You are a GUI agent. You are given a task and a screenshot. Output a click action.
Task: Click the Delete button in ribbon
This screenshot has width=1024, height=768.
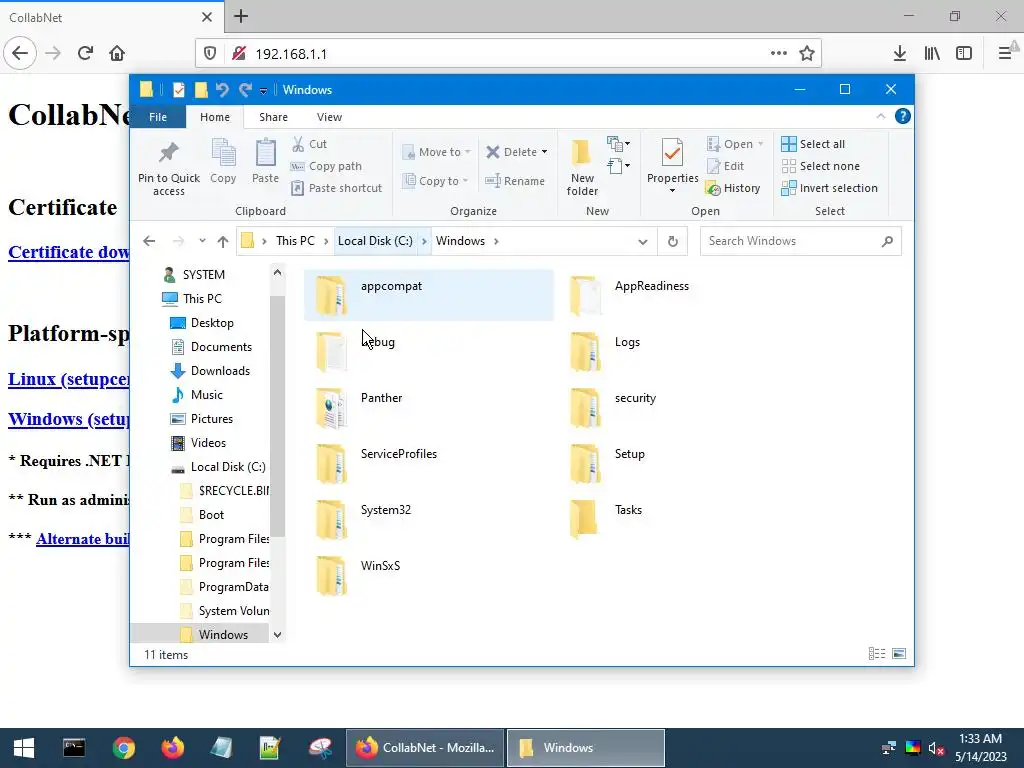point(512,152)
